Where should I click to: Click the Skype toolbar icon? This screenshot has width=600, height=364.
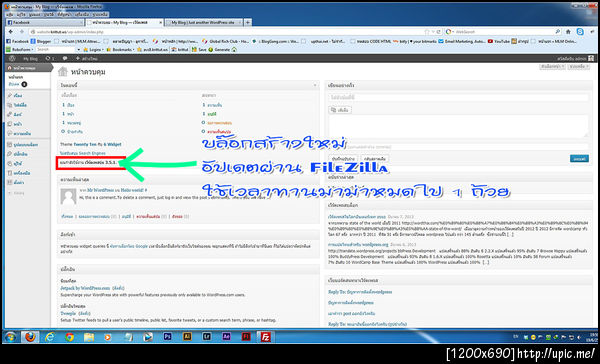click(580, 32)
